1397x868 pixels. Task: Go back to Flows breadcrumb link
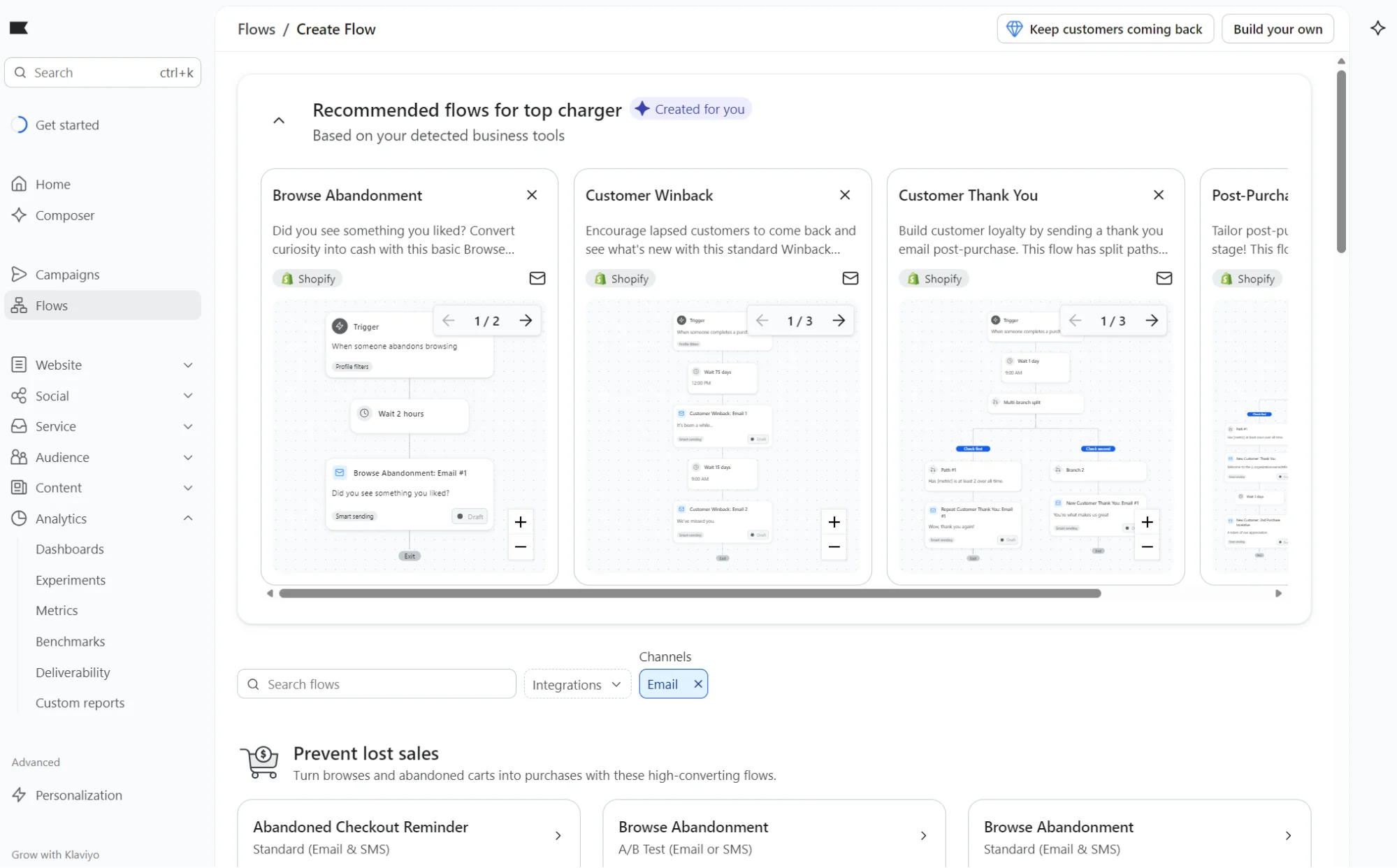click(x=256, y=29)
